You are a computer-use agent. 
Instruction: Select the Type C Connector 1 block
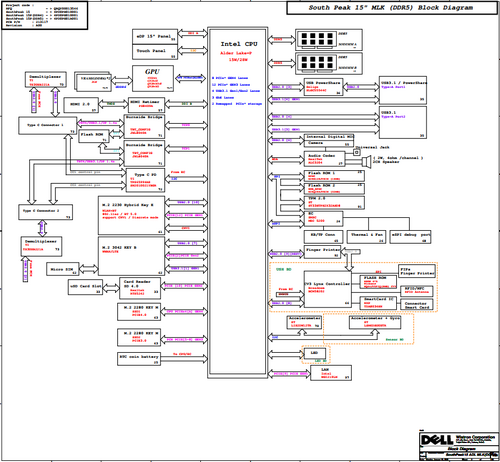[47, 126]
